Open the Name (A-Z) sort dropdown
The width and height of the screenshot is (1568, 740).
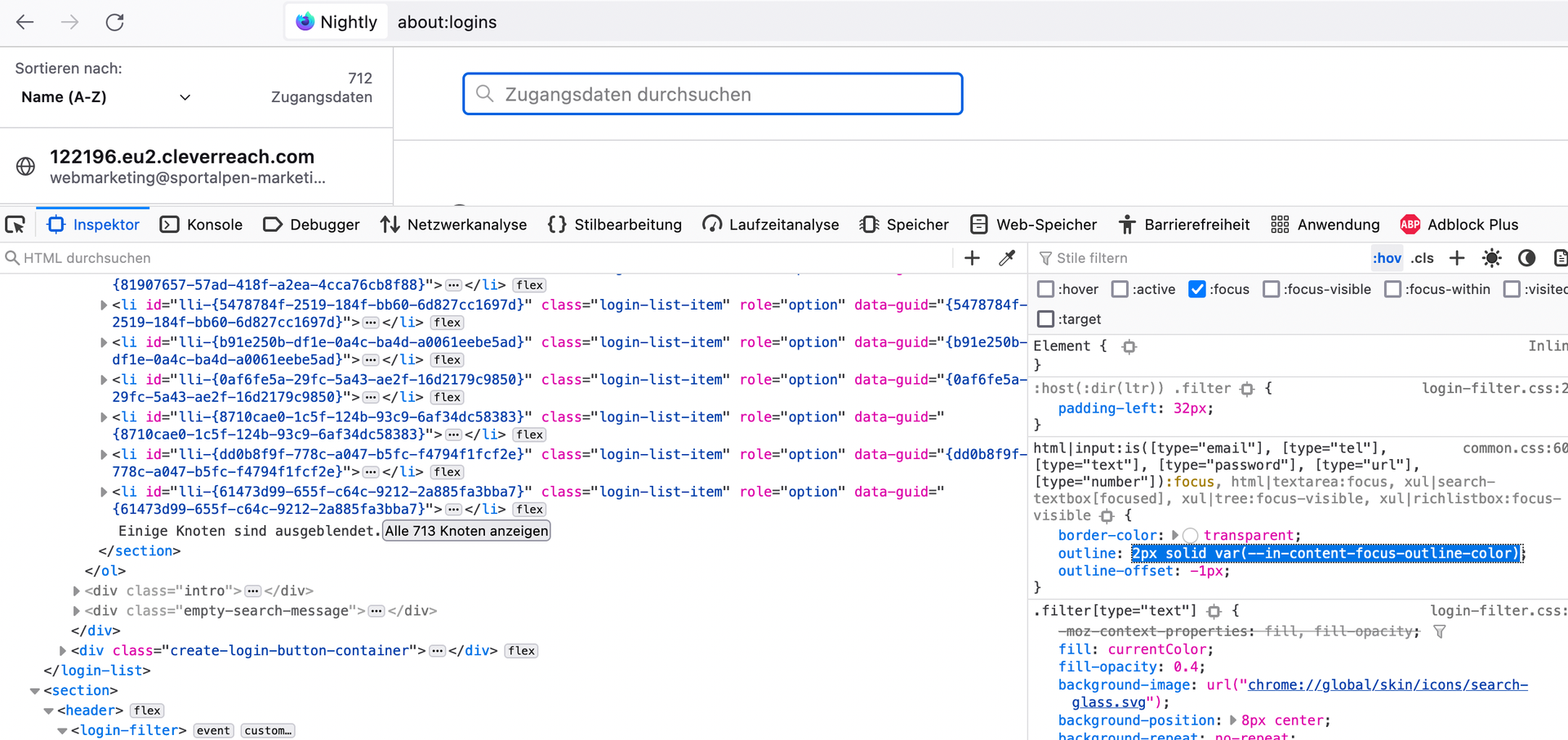(x=106, y=97)
